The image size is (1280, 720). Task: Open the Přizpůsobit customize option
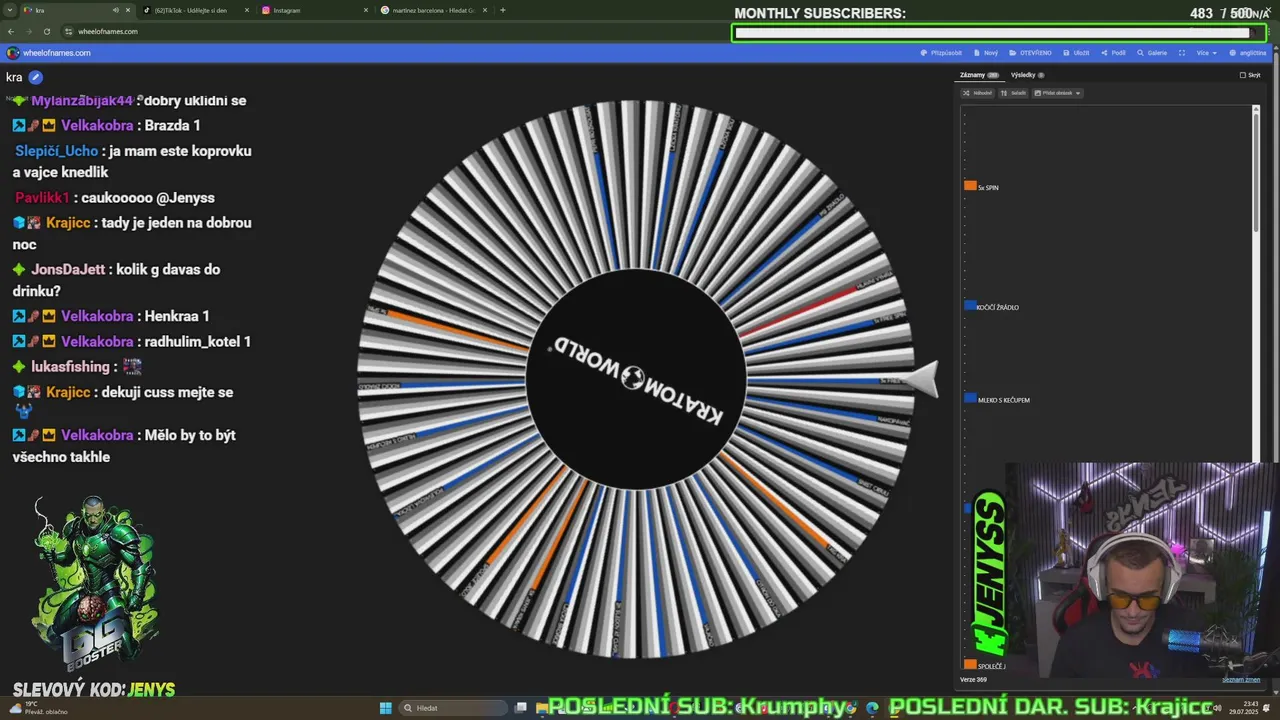tap(942, 53)
